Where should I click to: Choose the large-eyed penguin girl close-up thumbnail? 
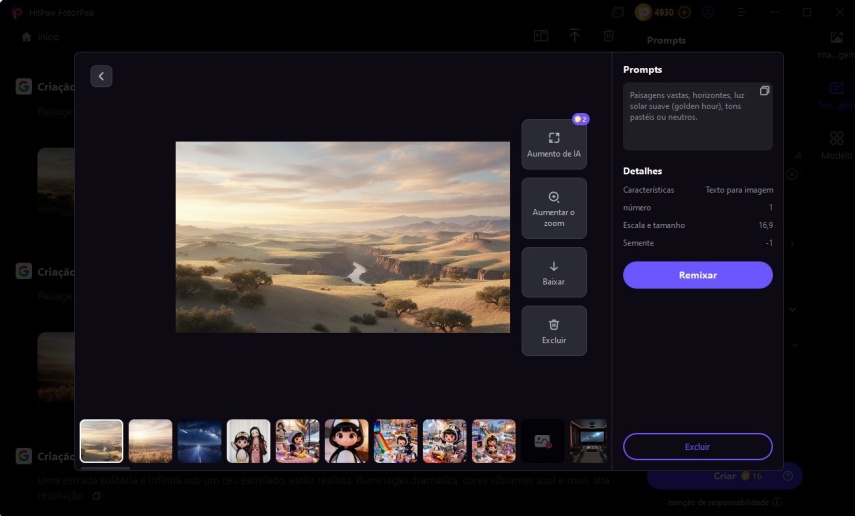[x=347, y=441]
